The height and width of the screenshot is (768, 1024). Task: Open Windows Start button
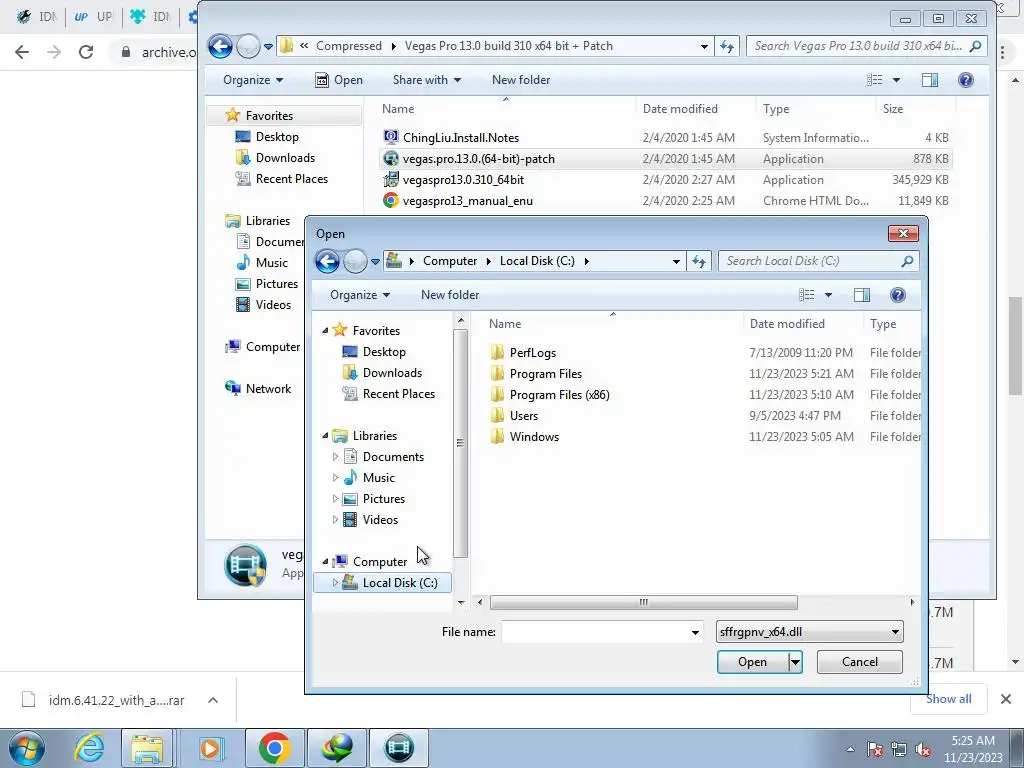[x=27, y=748]
